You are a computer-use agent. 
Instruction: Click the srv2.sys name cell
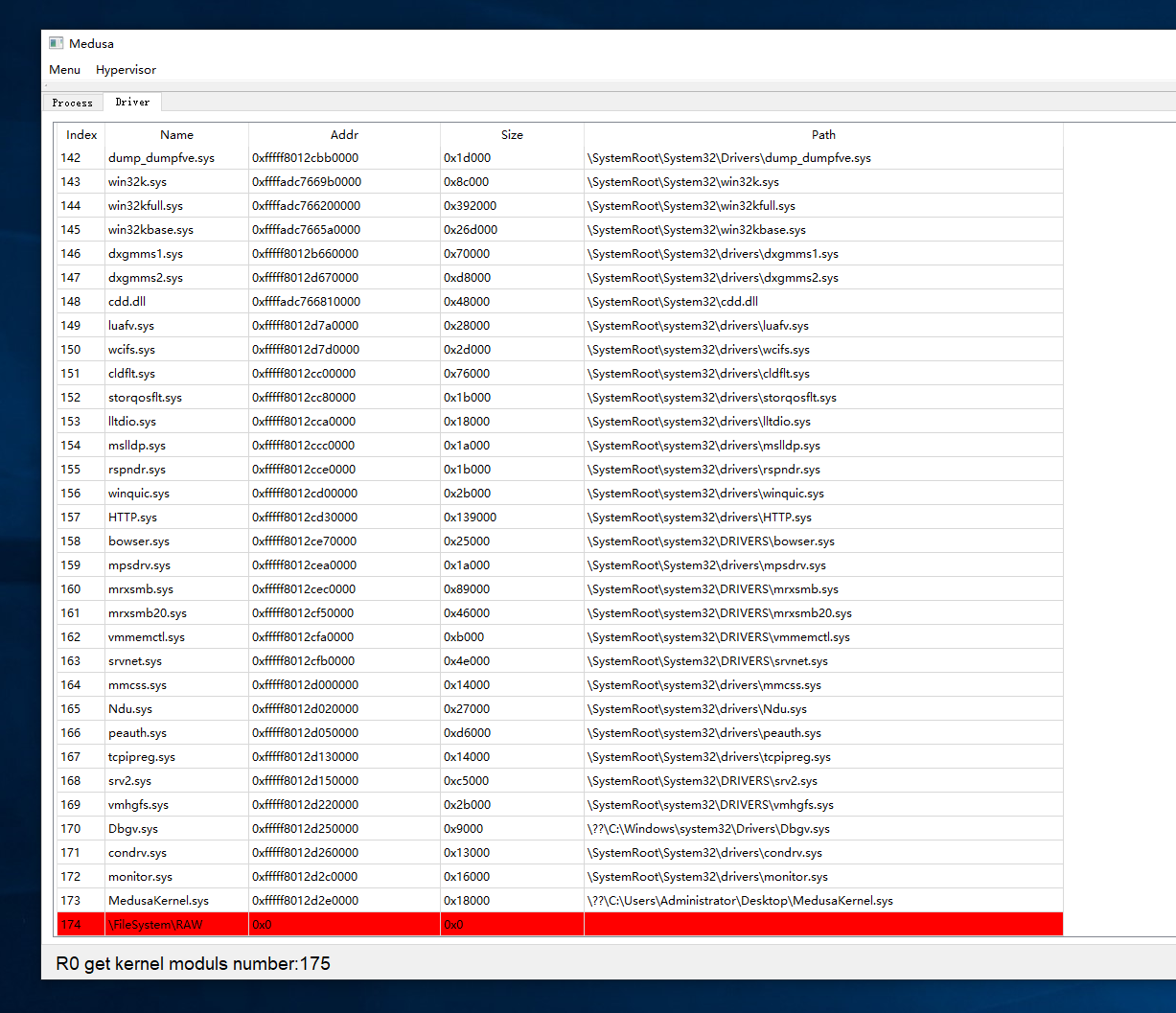[x=177, y=781]
